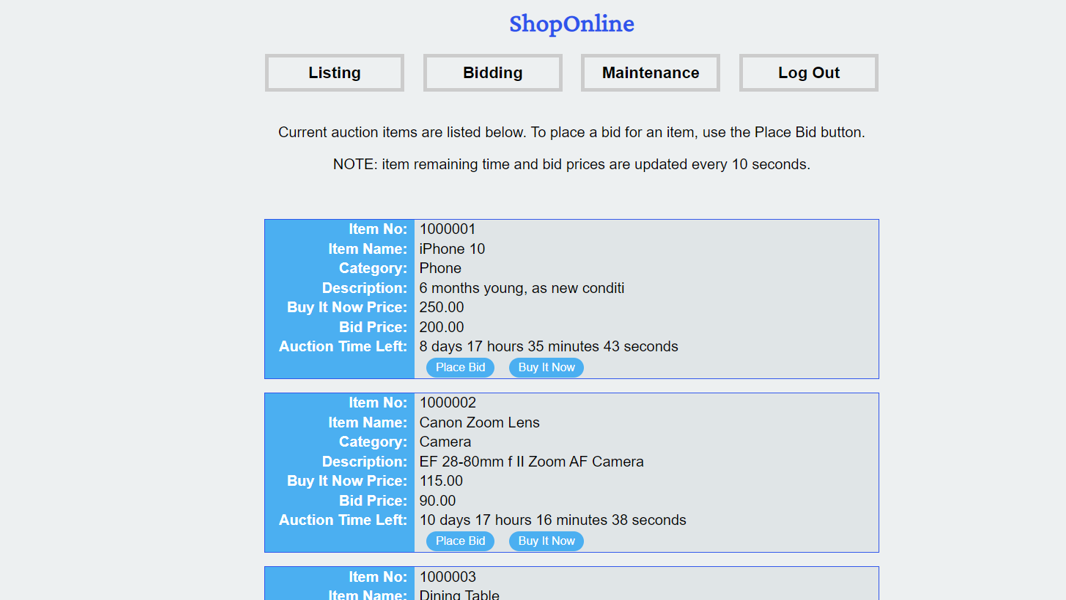1066x600 pixels.
Task: Buy the Canon Zoom Lens now
Action: (546, 540)
